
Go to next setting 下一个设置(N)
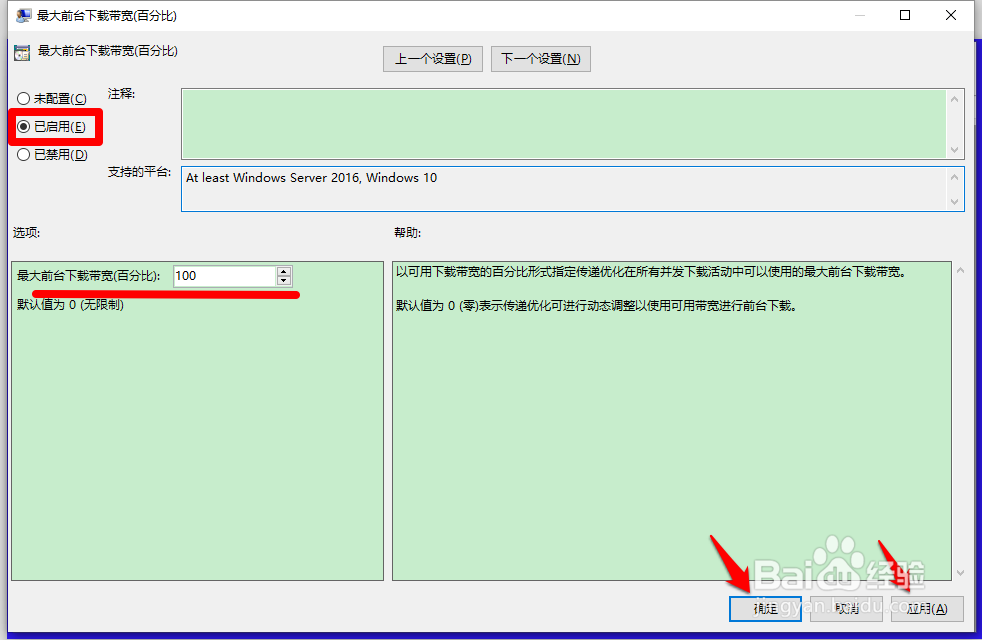point(540,59)
